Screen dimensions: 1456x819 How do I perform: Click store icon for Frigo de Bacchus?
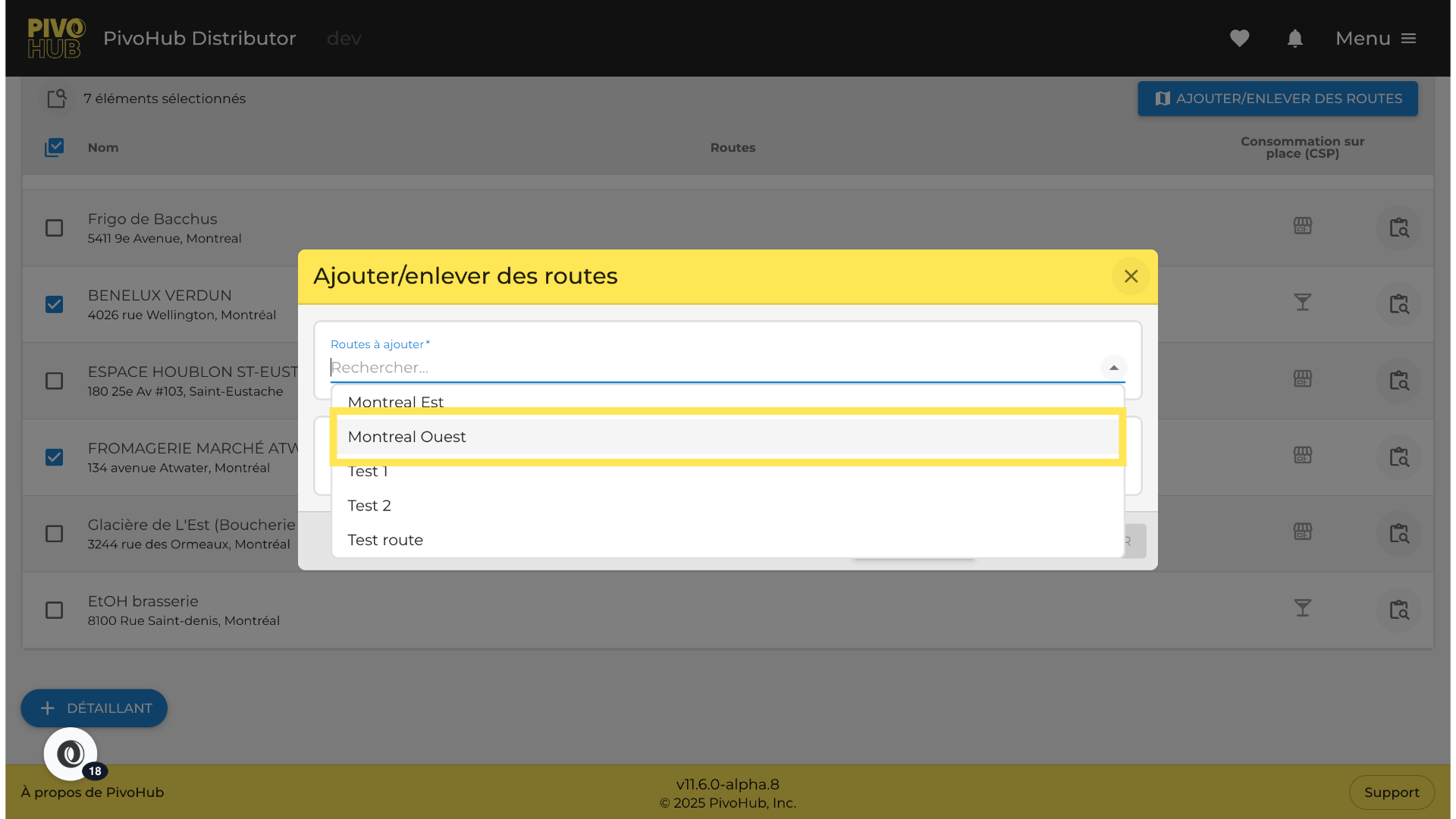tap(1302, 226)
